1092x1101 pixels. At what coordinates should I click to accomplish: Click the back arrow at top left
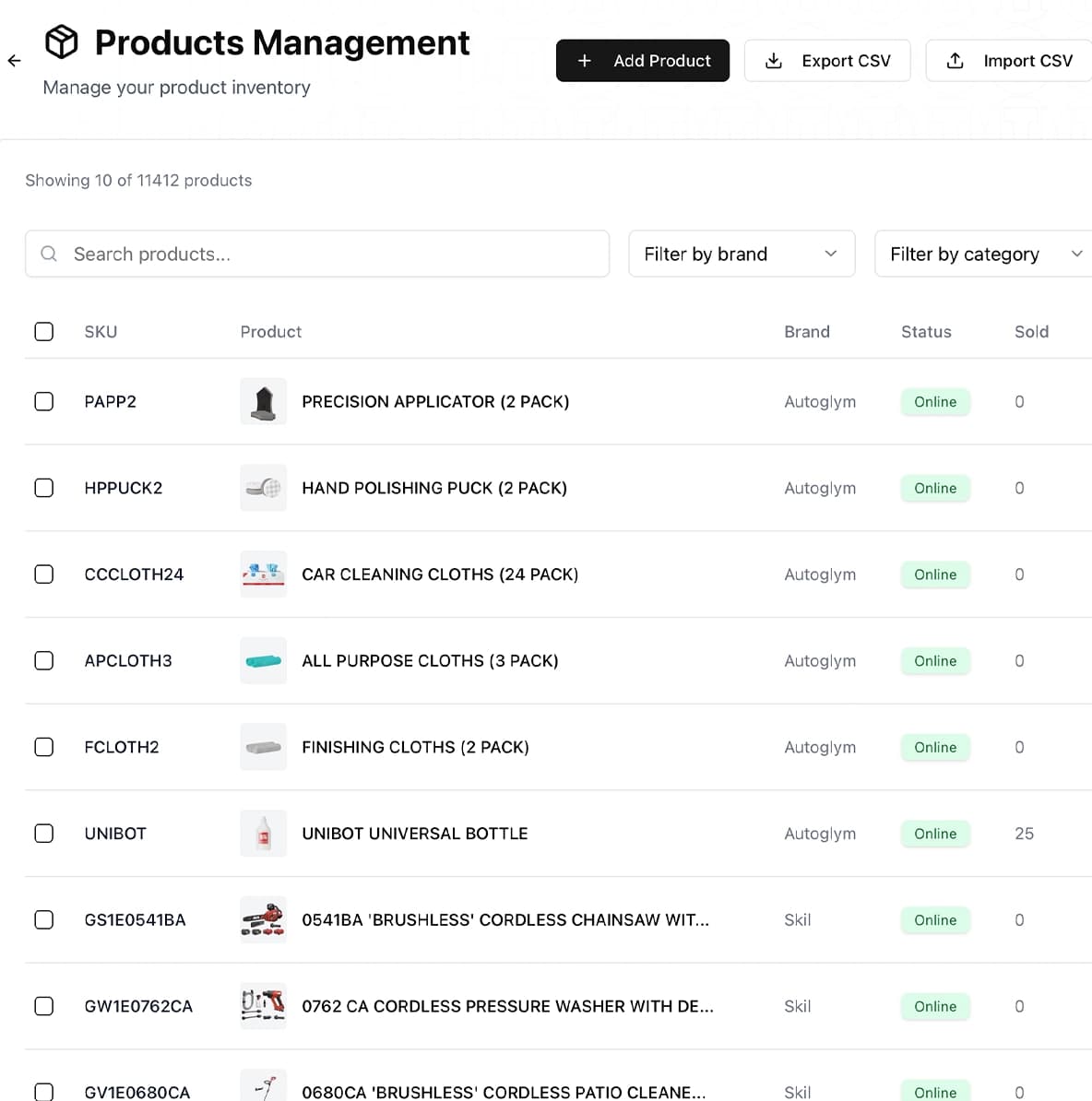point(14,61)
